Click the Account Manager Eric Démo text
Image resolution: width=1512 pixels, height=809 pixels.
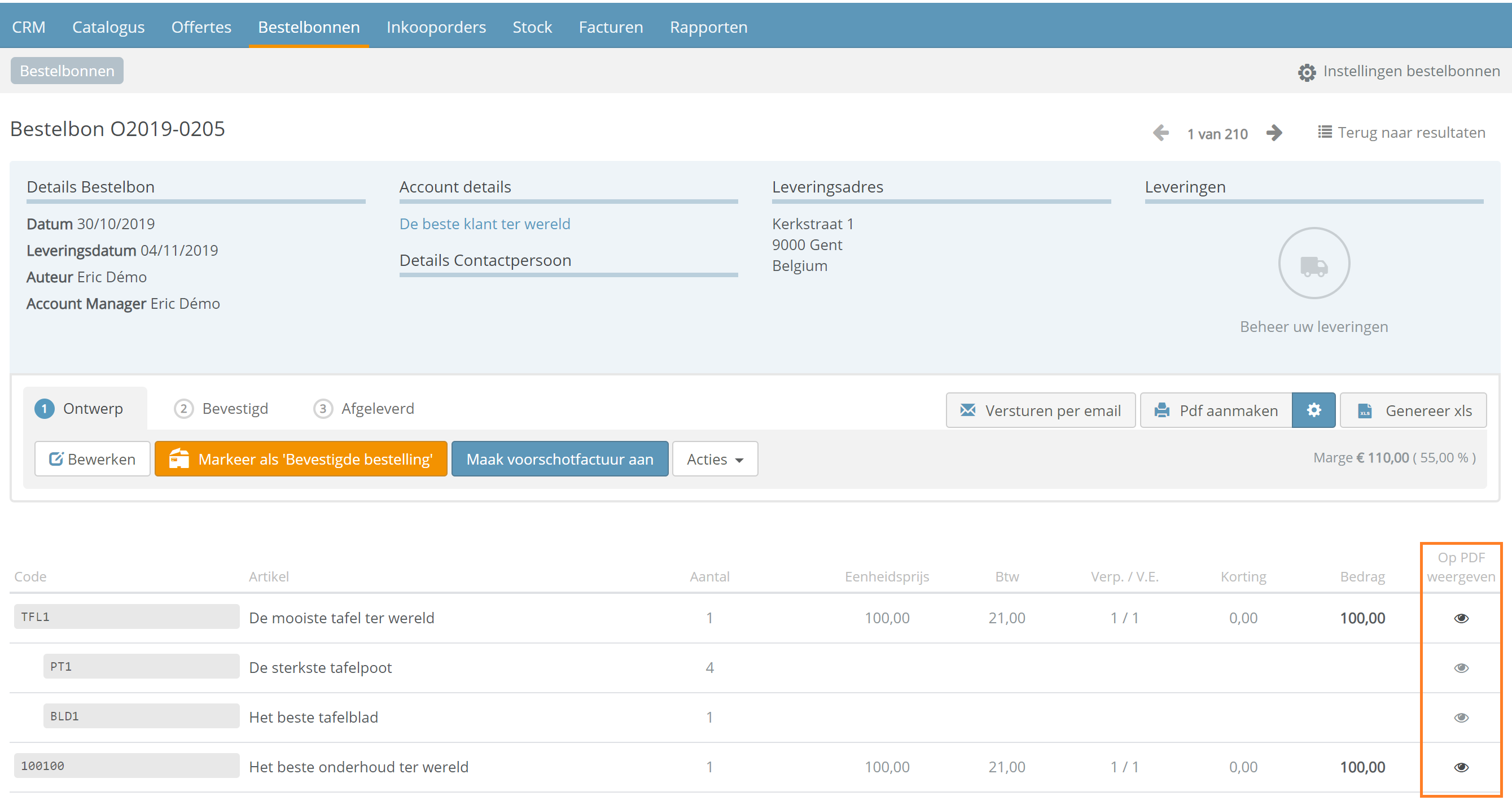[x=123, y=304]
